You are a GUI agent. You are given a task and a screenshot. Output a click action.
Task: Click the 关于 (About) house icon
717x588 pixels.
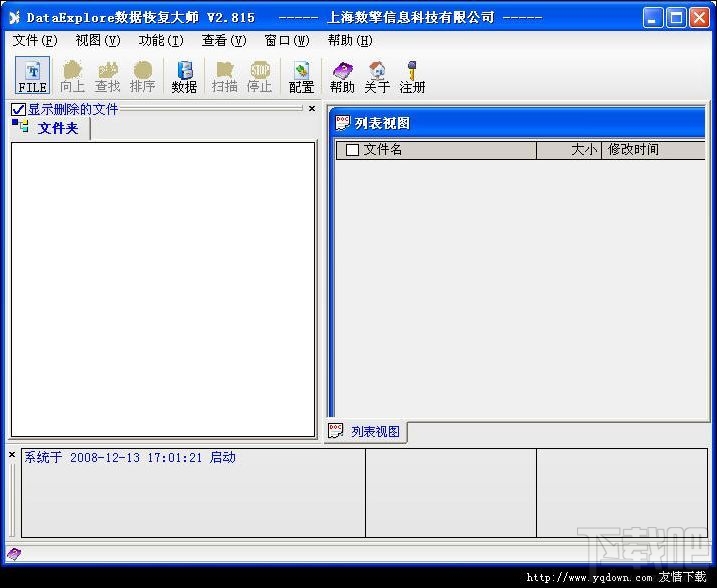tap(377, 77)
